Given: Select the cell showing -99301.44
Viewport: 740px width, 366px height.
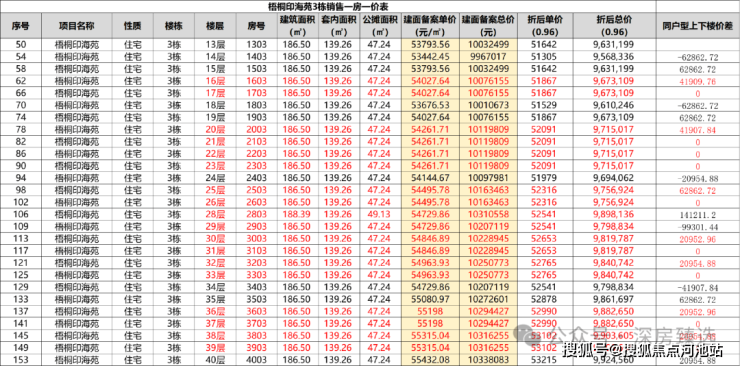Looking at the screenshot, I should [x=698, y=226].
